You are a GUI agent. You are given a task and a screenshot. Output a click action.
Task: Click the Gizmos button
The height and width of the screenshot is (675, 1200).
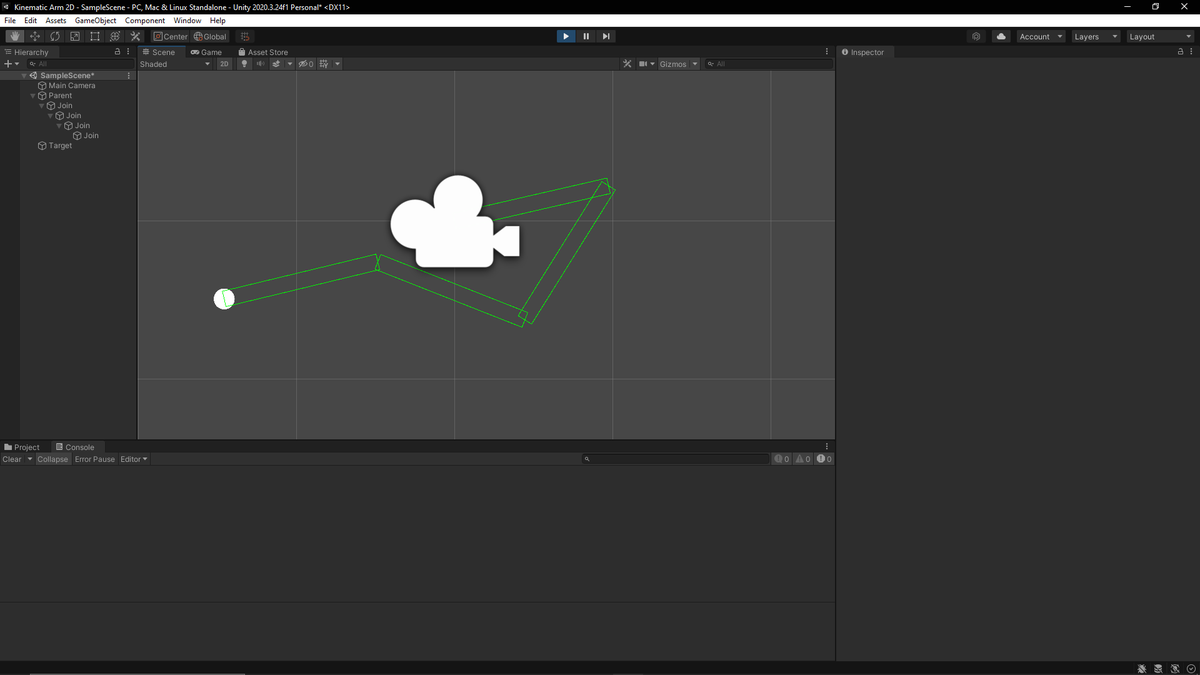[x=673, y=64]
